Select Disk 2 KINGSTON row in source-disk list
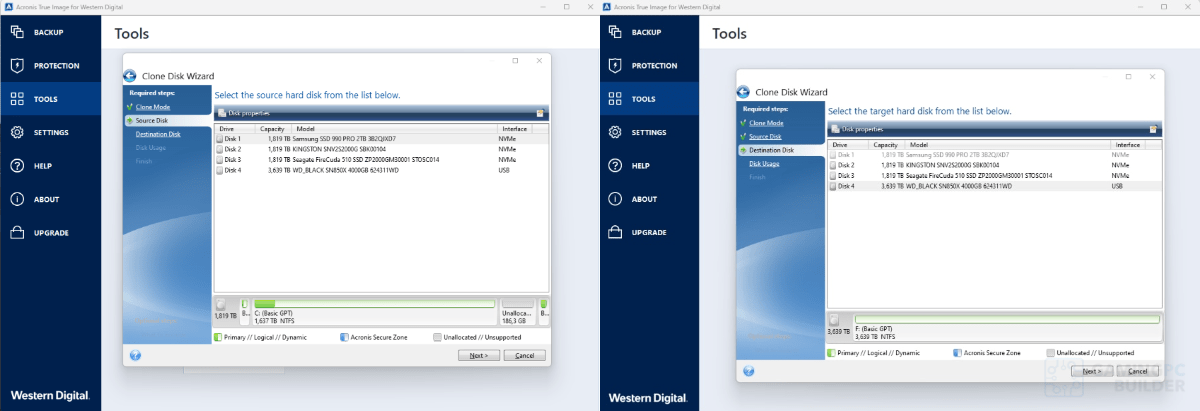 pos(381,149)
